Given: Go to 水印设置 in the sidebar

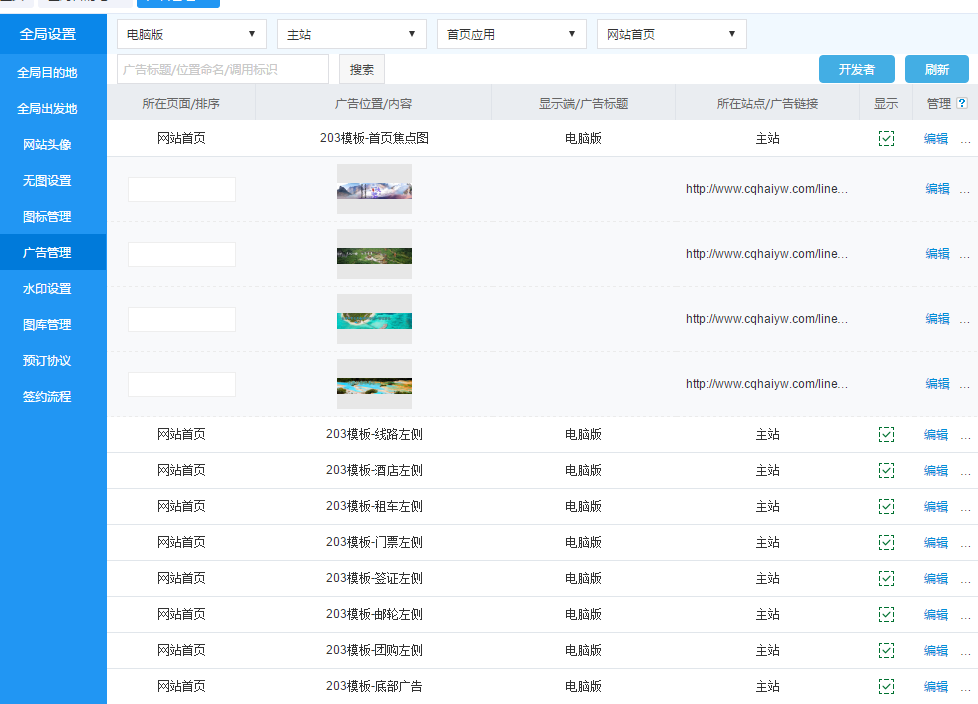Looking at the screenshot, I should 47,289.
